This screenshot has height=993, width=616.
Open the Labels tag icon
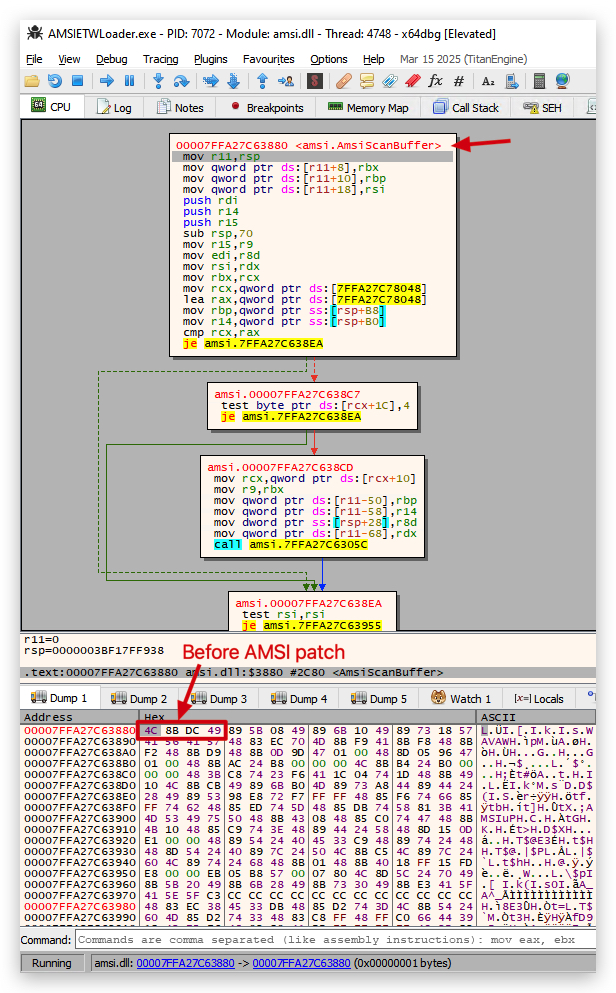coord(390,81)
